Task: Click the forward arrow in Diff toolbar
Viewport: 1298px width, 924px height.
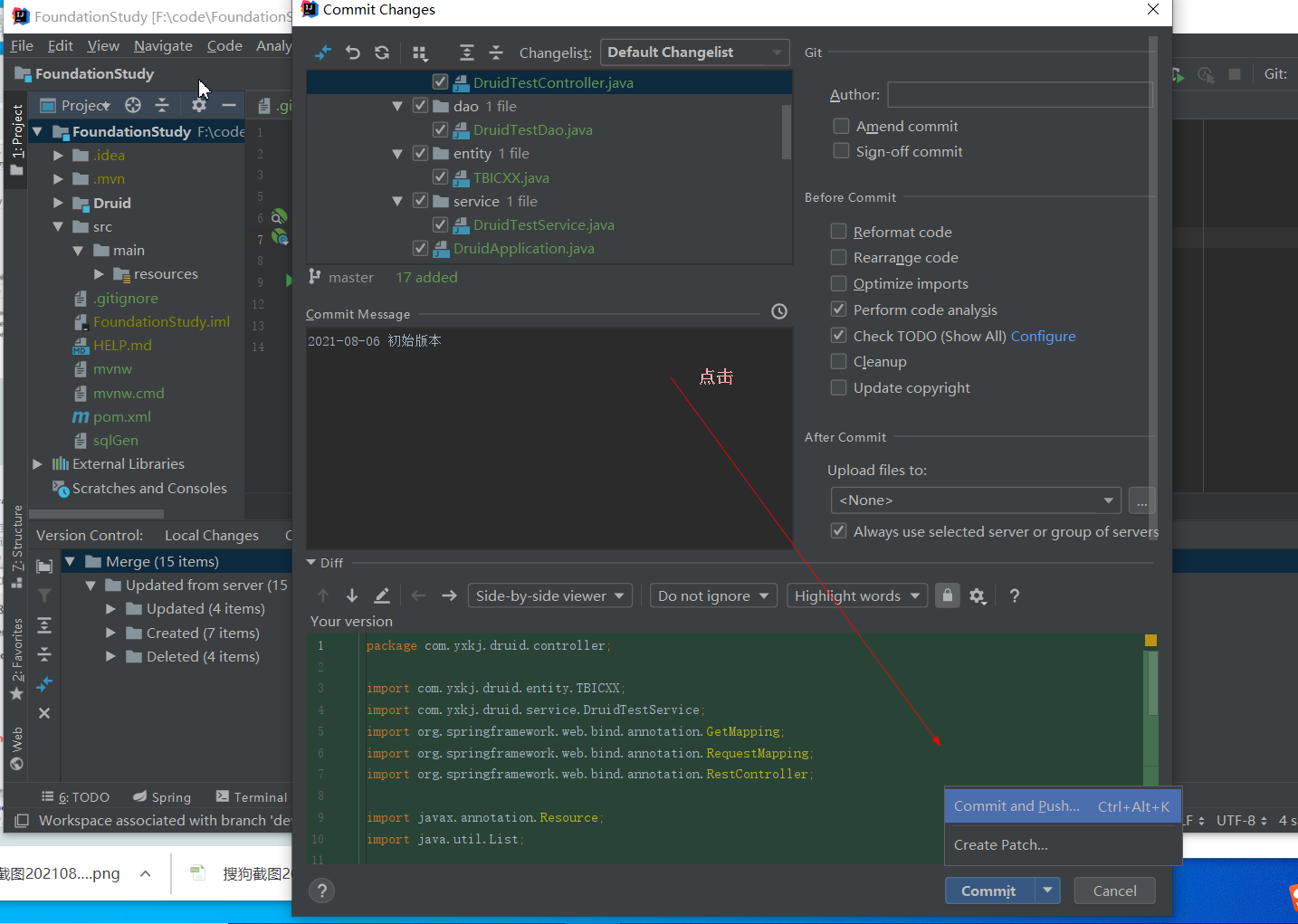Action: point(449,595)
